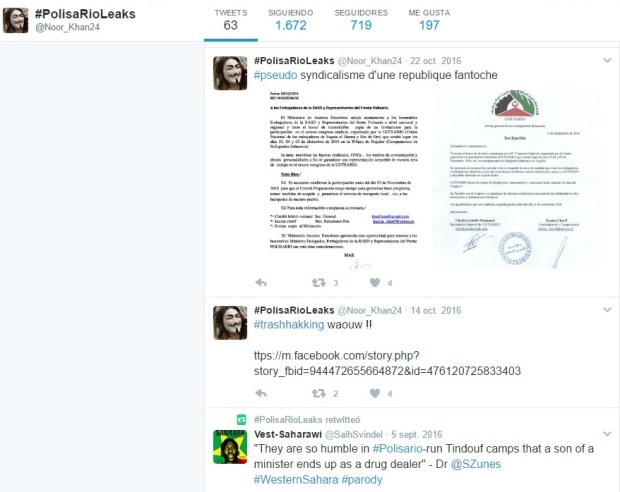This screenshot has width=620, height=492.
Task: Click the 22 oct. 2016 tweet date
Action: [435, 61]
